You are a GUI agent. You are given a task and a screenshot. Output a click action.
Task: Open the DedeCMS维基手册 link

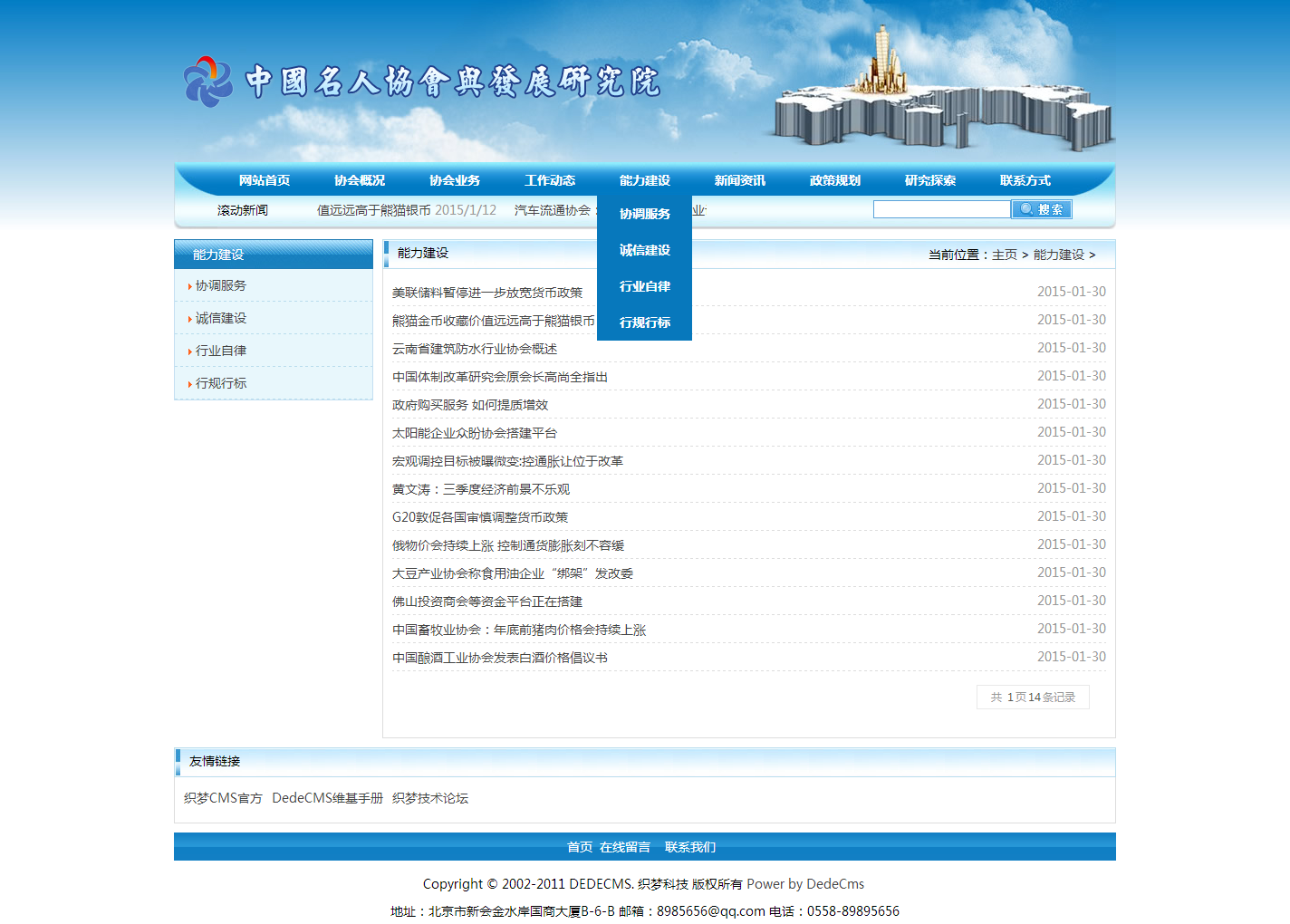pos(327,798)
